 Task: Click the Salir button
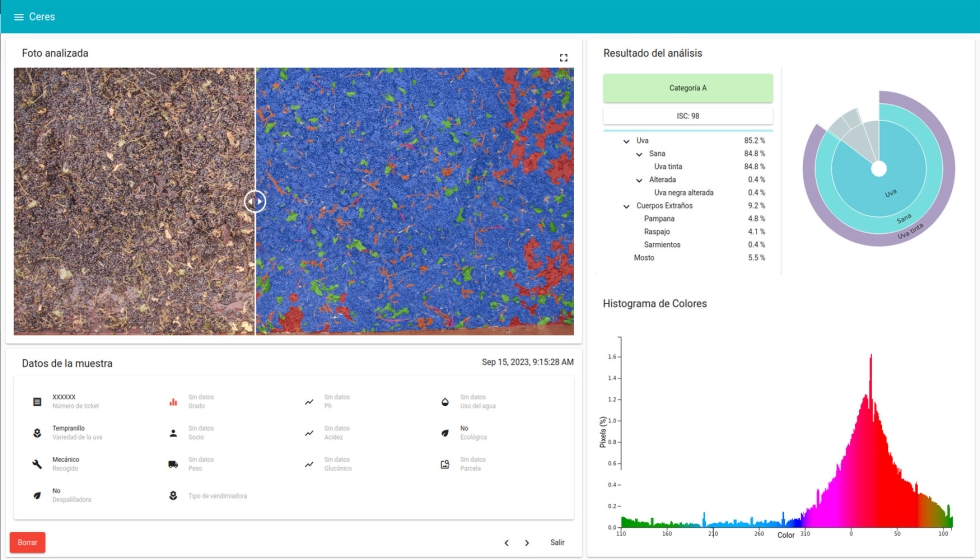tap(557, 543)
